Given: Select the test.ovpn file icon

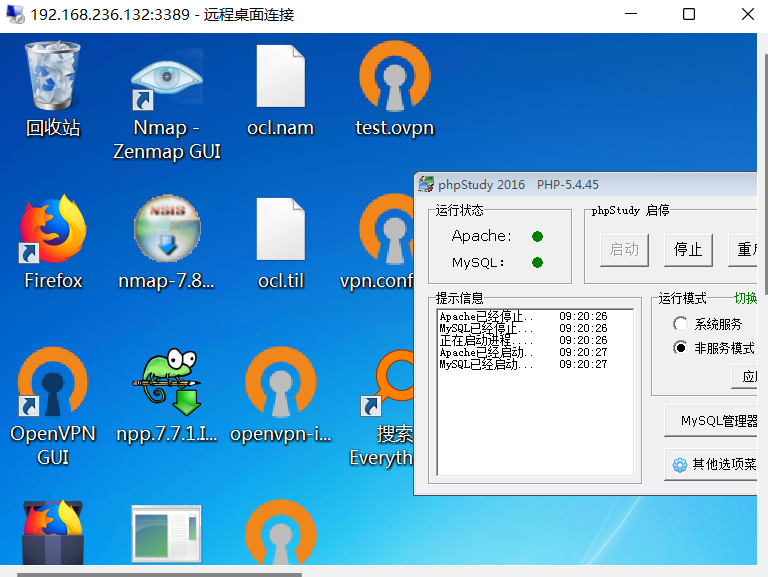Looking at the screenshot, I should coord(394,80).
